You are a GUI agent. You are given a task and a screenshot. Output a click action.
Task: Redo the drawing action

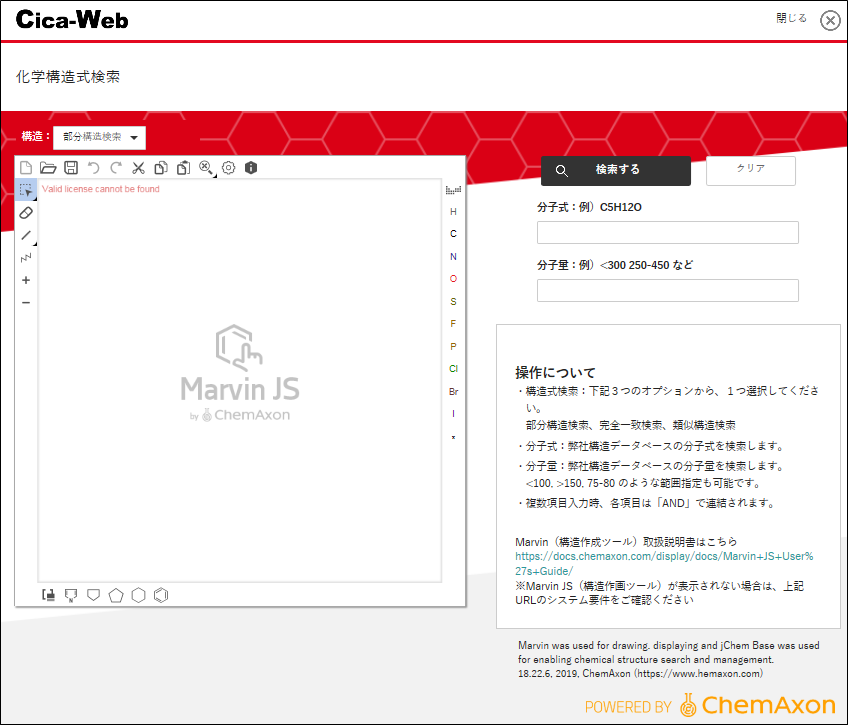(x=116, y=168)
